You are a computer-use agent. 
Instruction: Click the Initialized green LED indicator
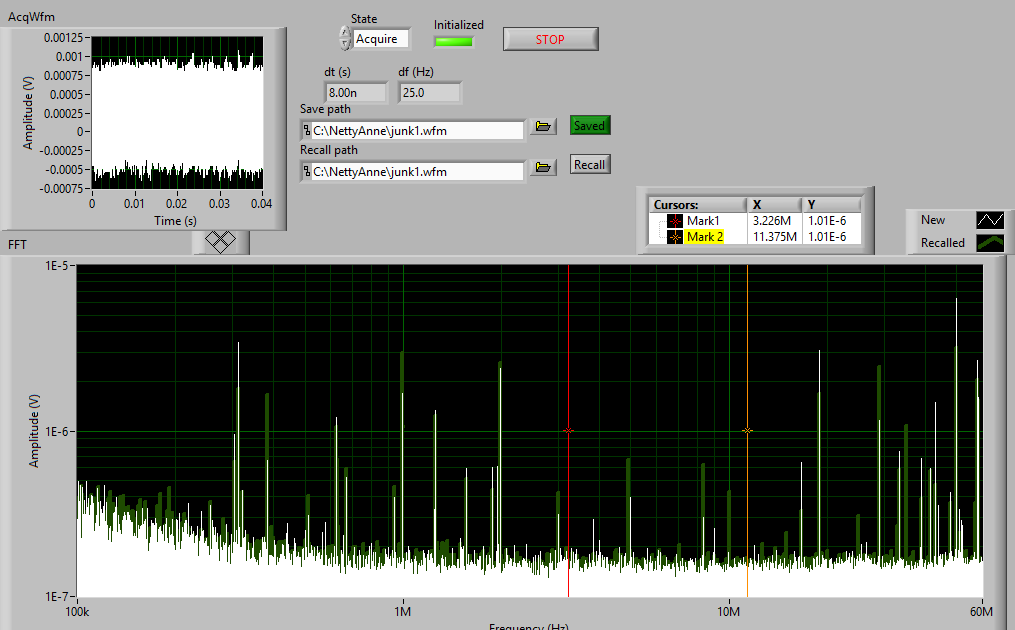(453, 41)
